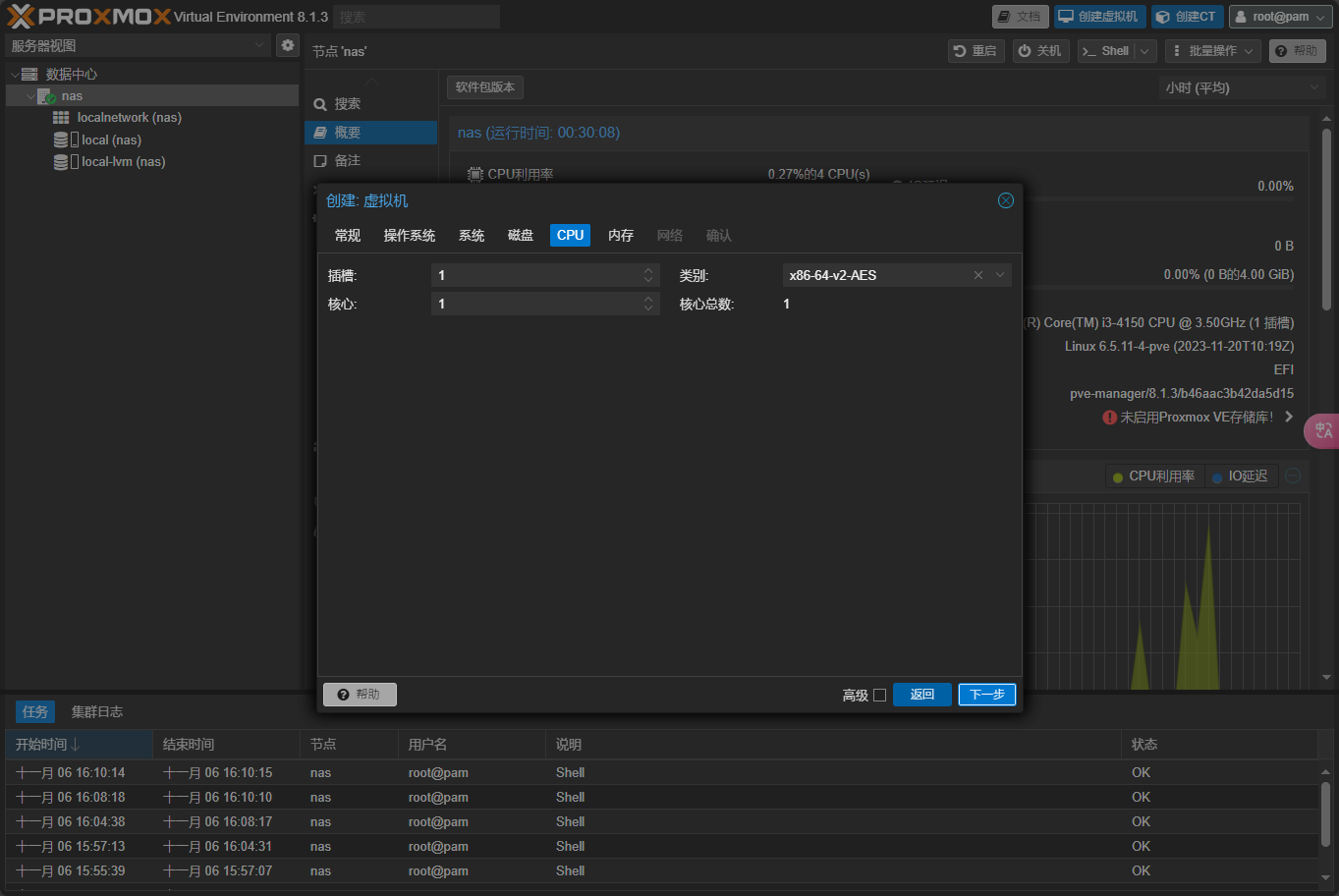The width and height of the screenshot is (1339, 896).
Task: Click the 创建CT container cube button
Action: [x=1186, y=17]
